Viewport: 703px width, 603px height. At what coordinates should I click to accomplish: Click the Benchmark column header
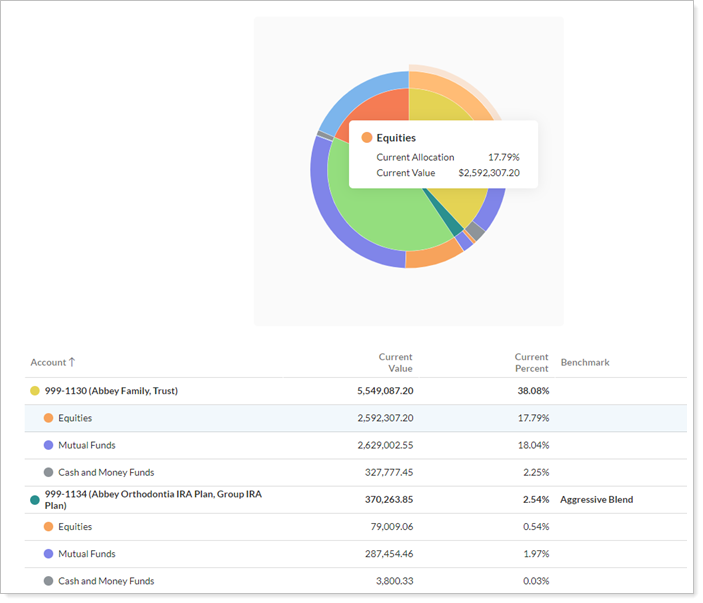(585, 362)
